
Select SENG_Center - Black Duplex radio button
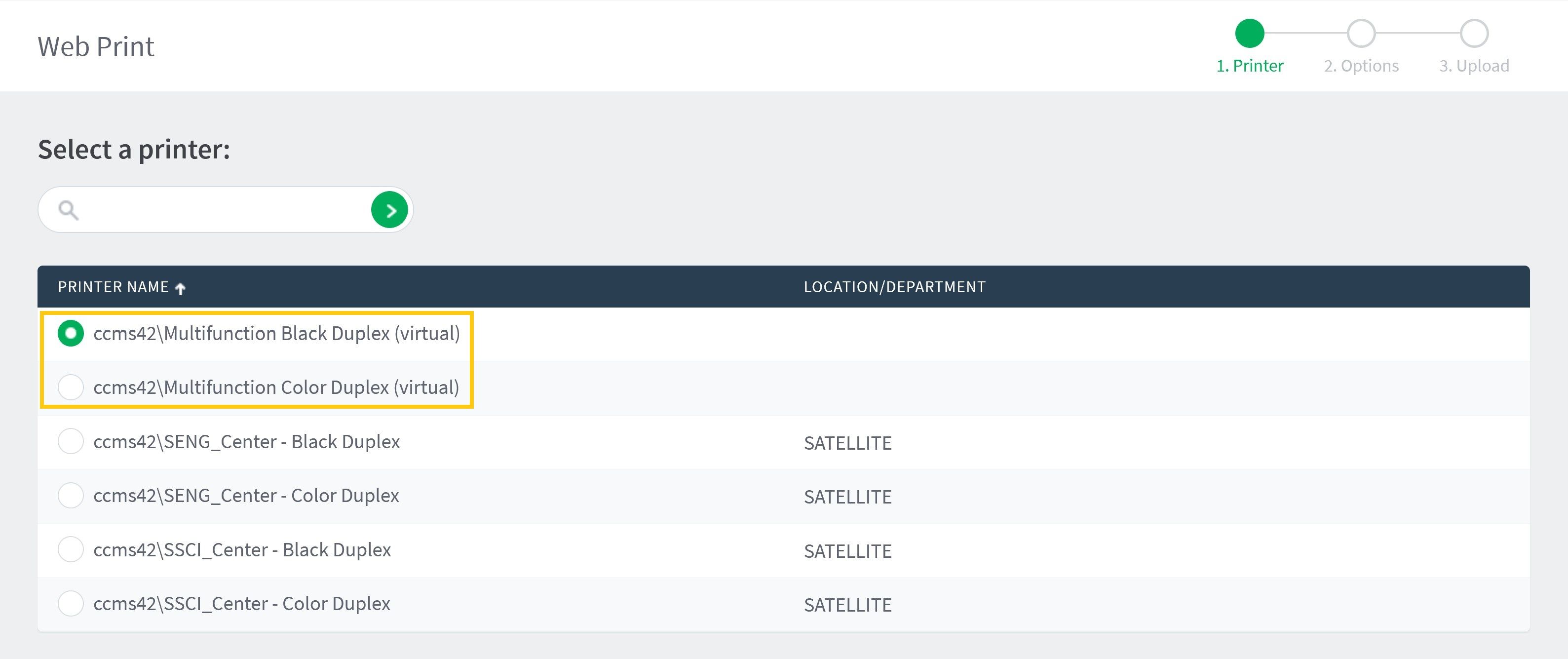71,441
